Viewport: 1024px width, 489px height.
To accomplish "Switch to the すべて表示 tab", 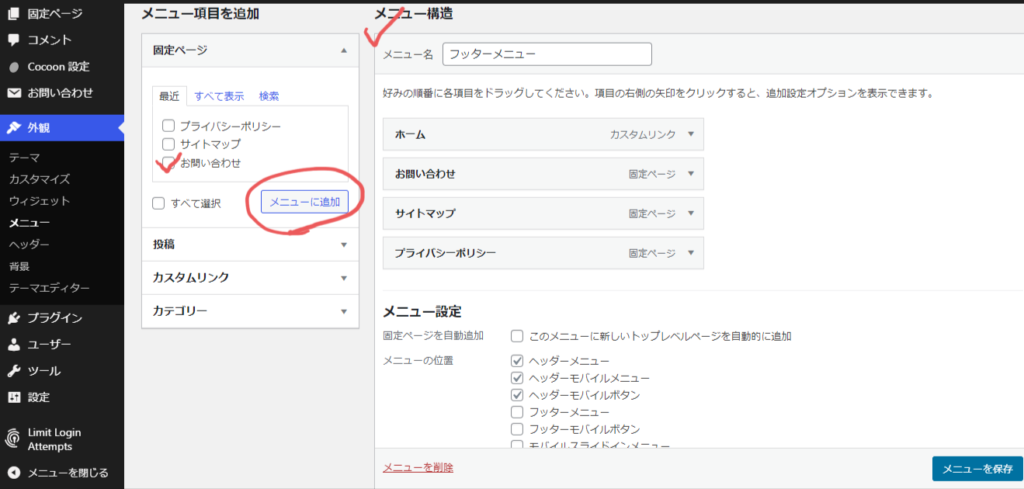I will 219,97.
